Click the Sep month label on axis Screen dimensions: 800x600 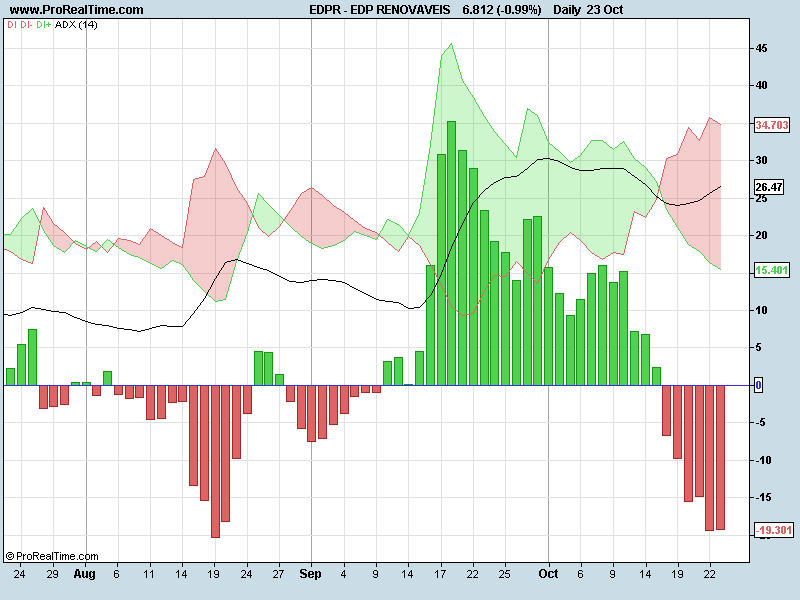310,574
